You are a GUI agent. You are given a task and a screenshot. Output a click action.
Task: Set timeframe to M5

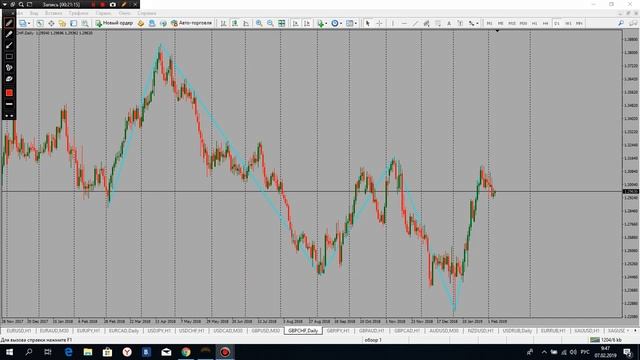(x=500, y=23)
